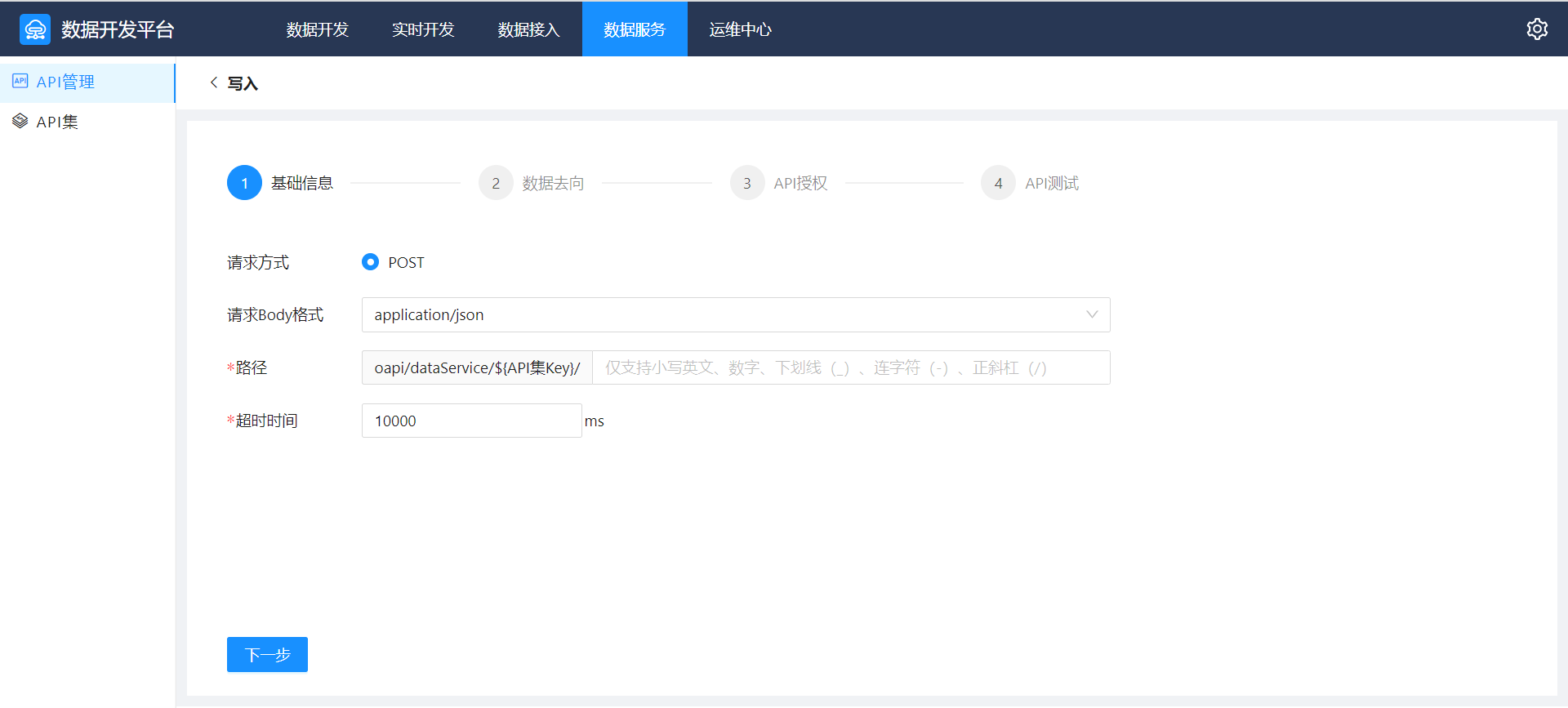Click the API集 layers icon
The image size is (1568, 708).
20,121
